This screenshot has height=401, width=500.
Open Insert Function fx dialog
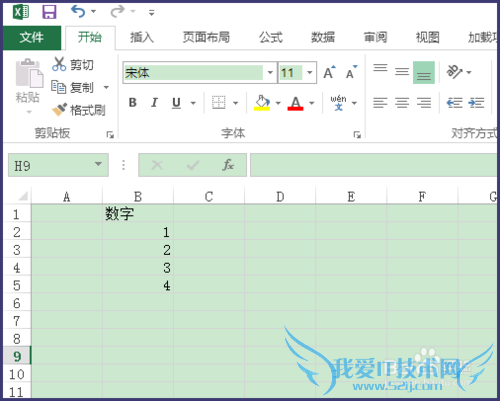pos(228,165)
